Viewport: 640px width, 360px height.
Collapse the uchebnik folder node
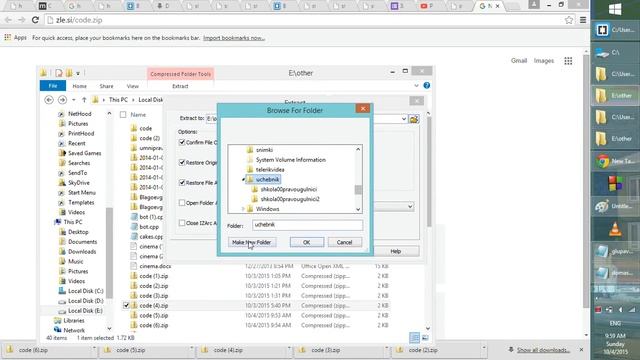coord(243,179)
